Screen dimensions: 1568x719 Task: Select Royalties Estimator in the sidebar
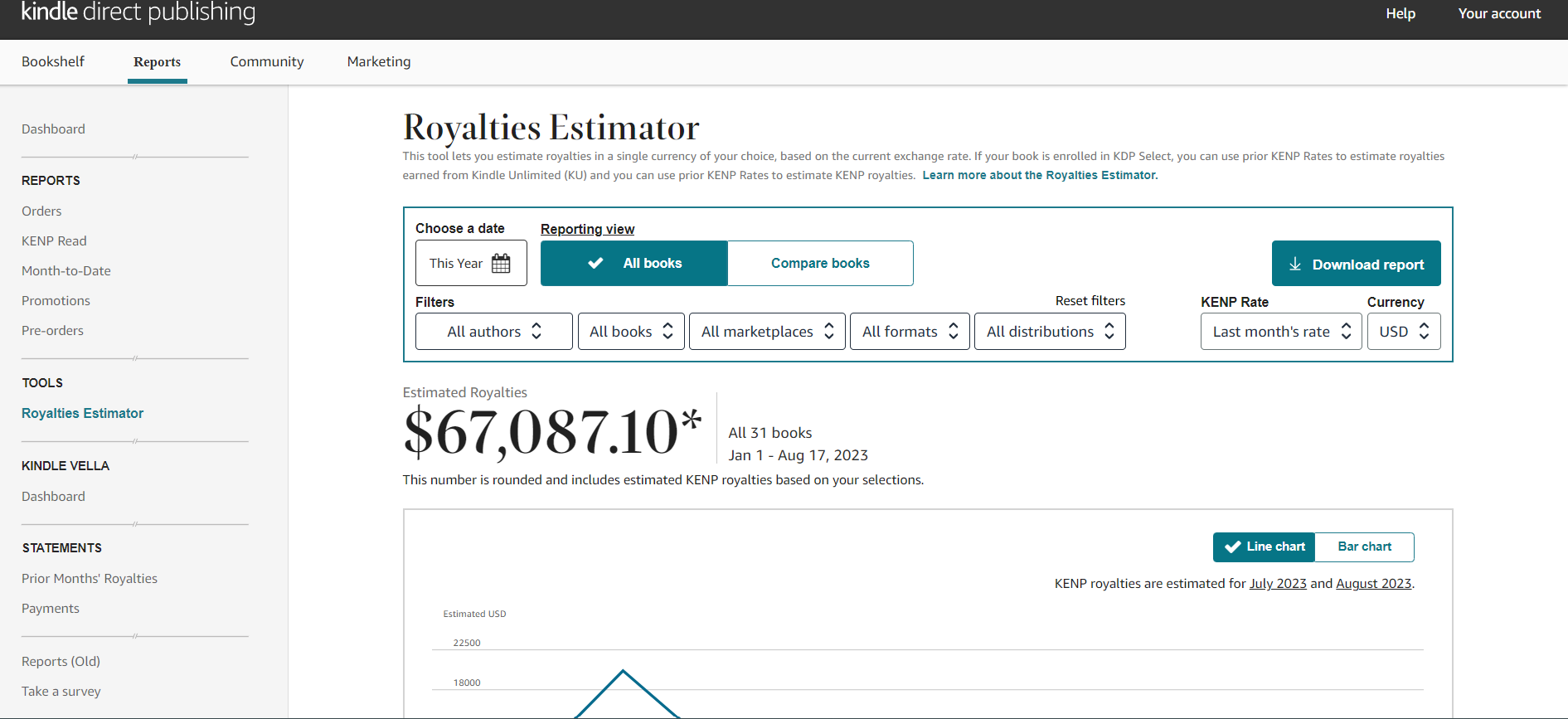pos(82,413)
